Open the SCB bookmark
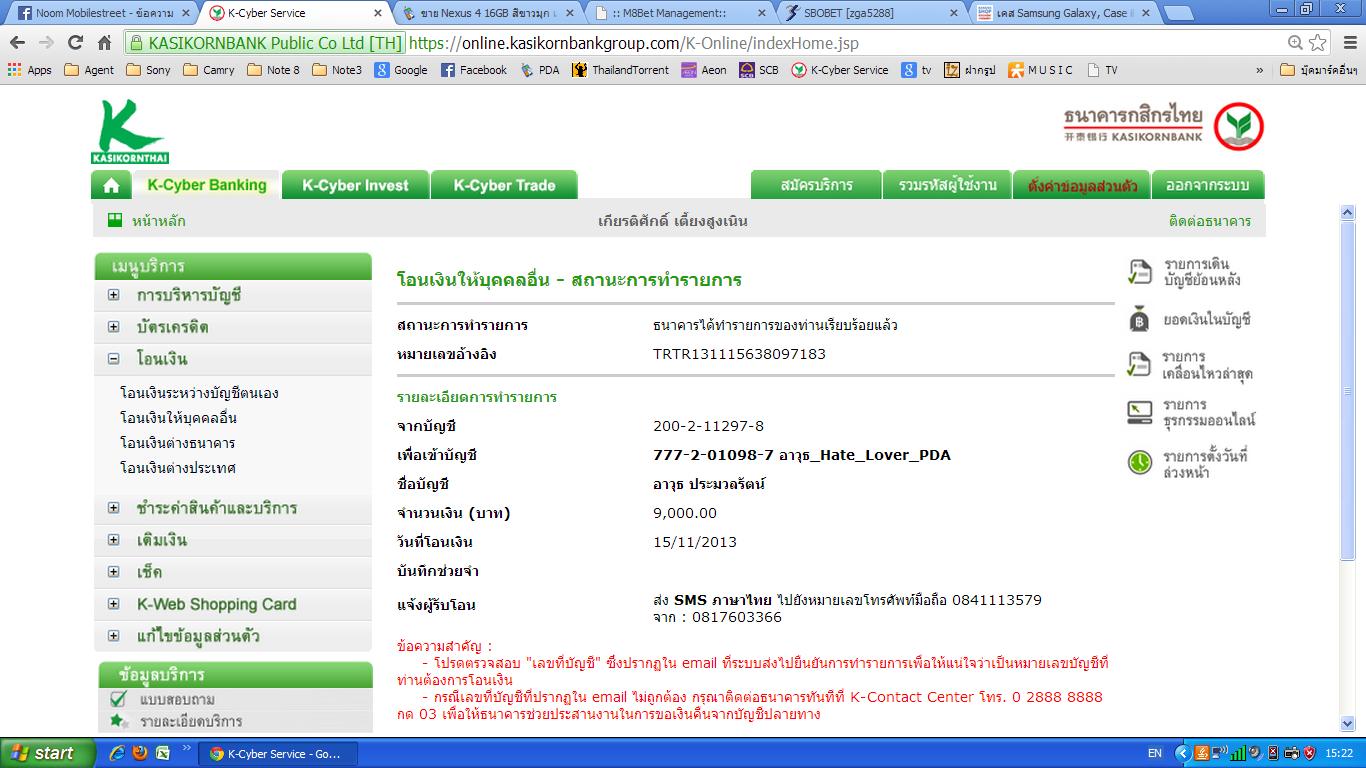1366x768 pixels. click(759, 70)
